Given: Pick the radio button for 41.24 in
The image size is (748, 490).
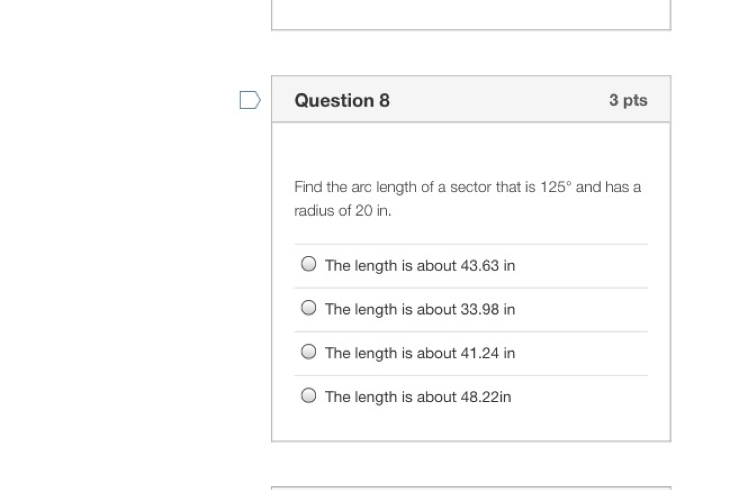Looking at the screenshot, I should click(308, 352).
